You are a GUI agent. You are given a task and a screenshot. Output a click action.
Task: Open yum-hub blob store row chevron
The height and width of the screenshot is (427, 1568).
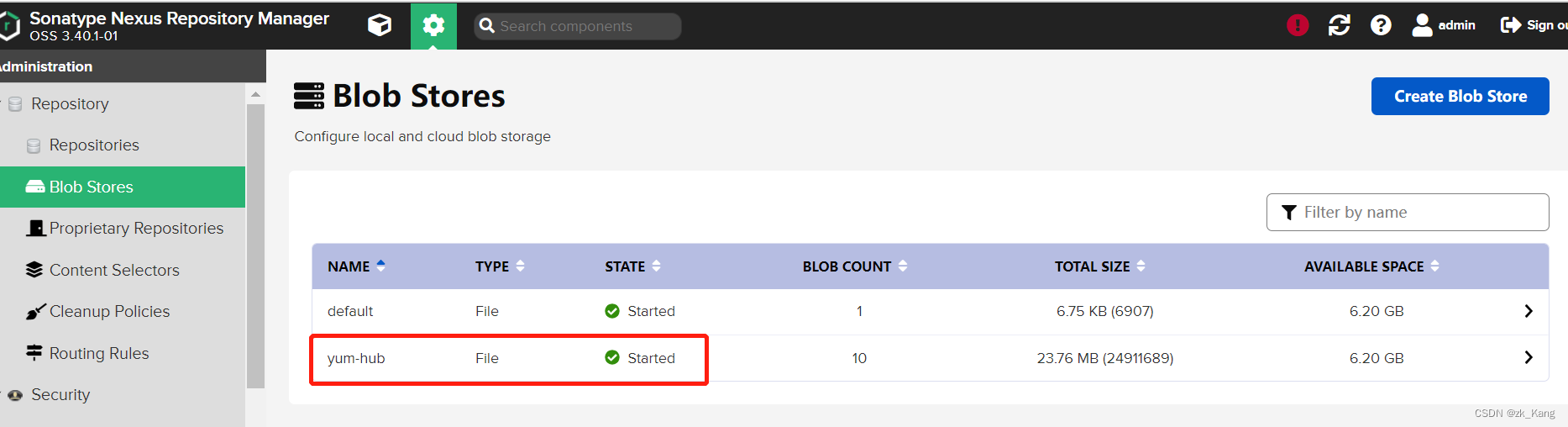(1528, 358)
